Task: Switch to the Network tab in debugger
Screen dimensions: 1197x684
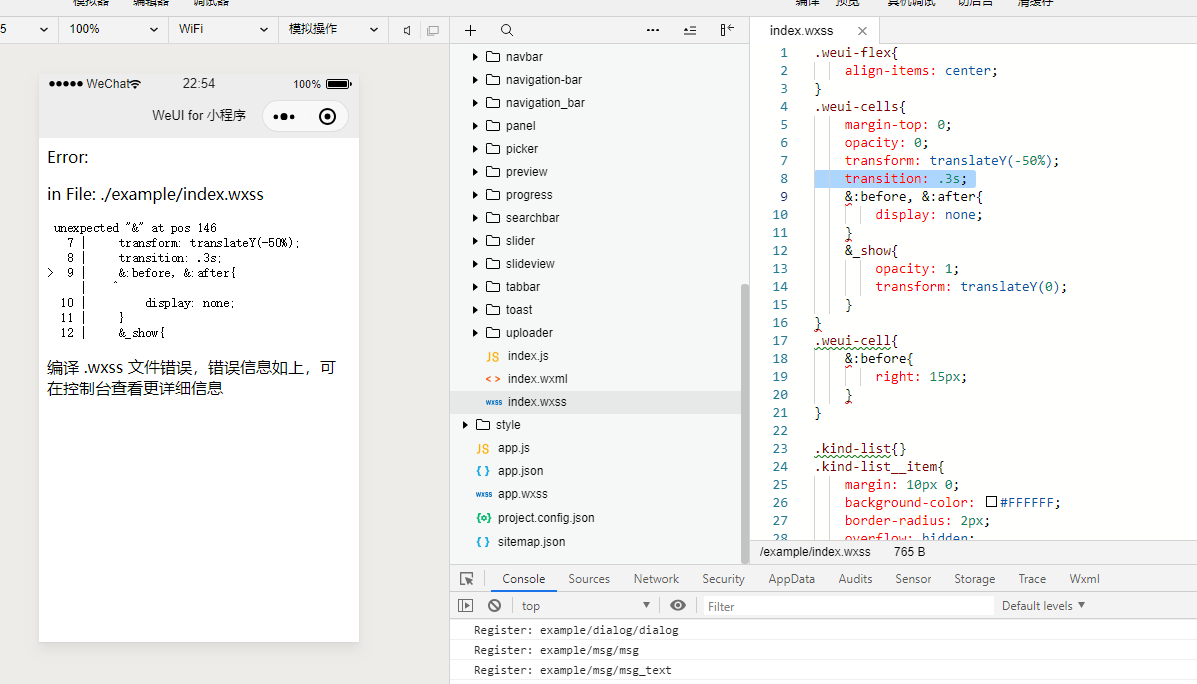Action: click(x=656, y=578)
